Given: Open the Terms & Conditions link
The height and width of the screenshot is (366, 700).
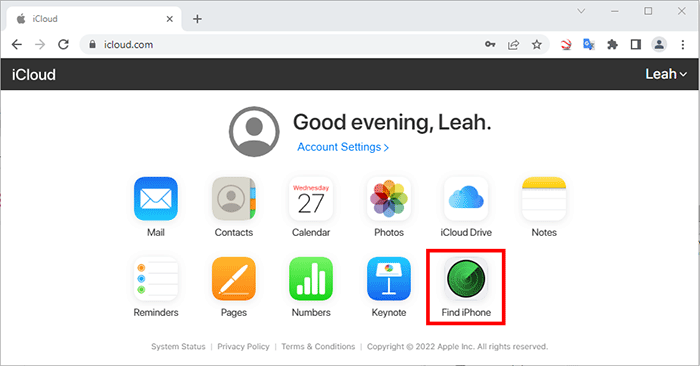Looking at the screenshot, I should (318, 346).
